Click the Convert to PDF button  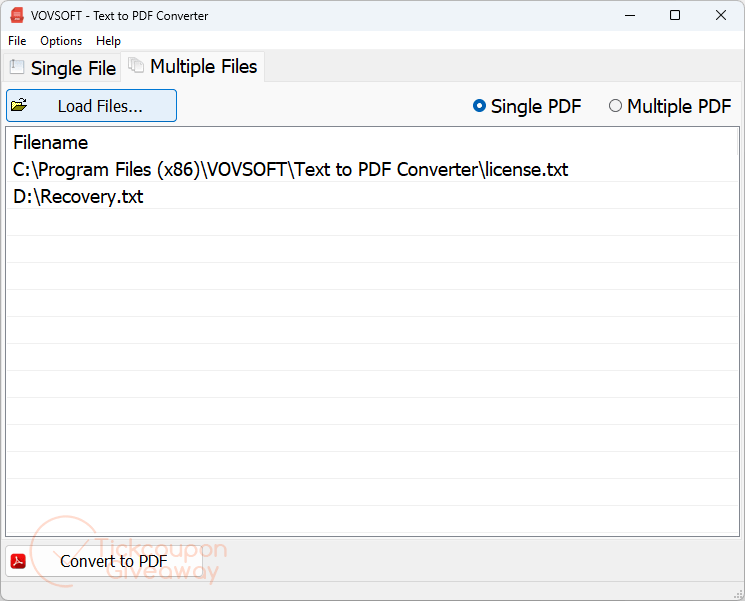click(104, 561)
